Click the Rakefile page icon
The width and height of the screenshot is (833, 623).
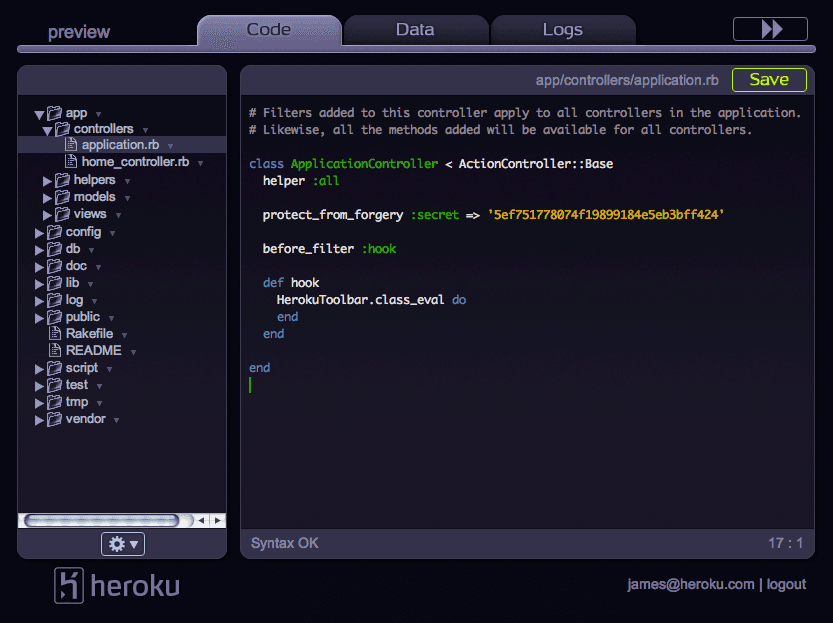(x=57, y=333)
